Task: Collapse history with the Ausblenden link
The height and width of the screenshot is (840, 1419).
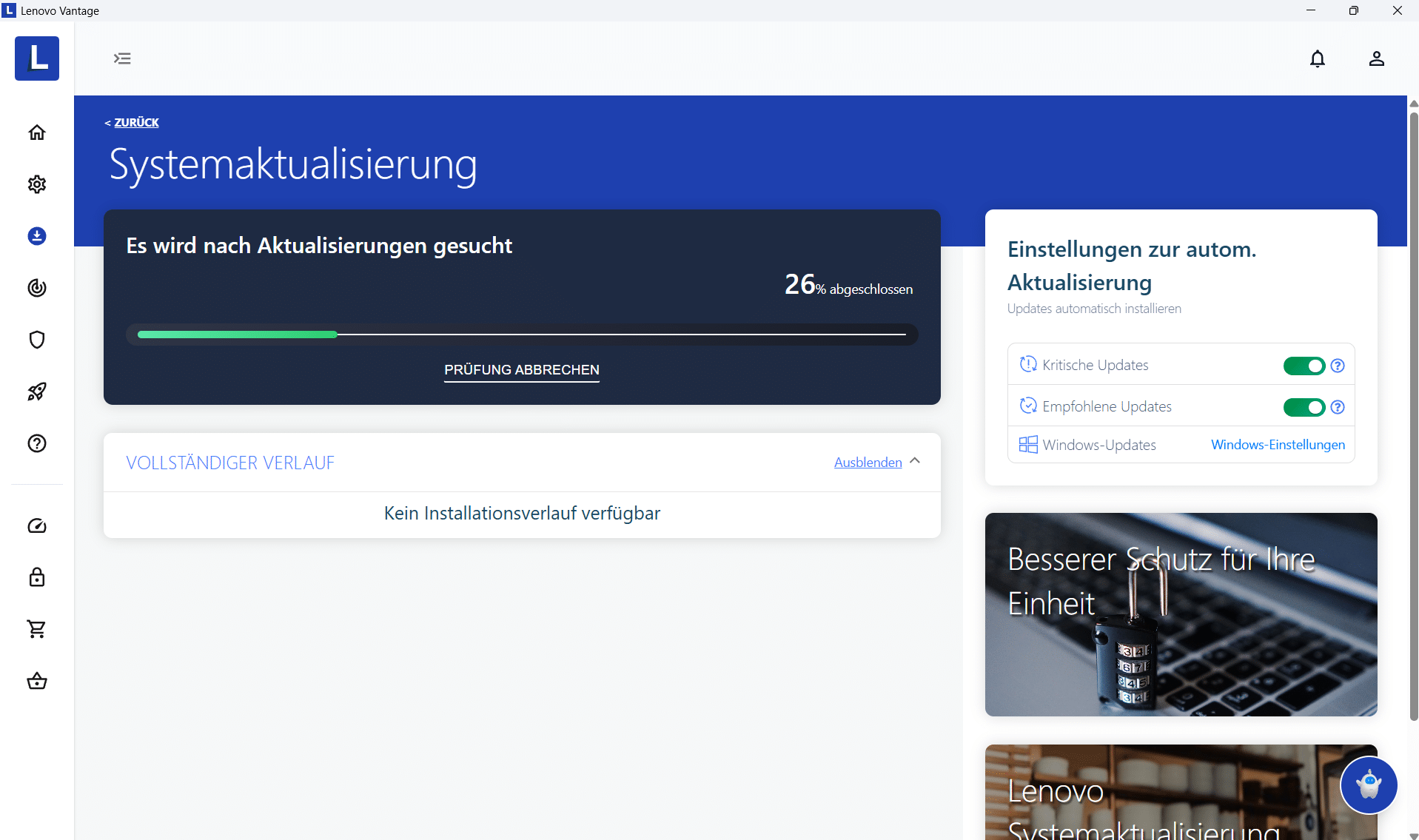Action: click(x=868, y=463)
